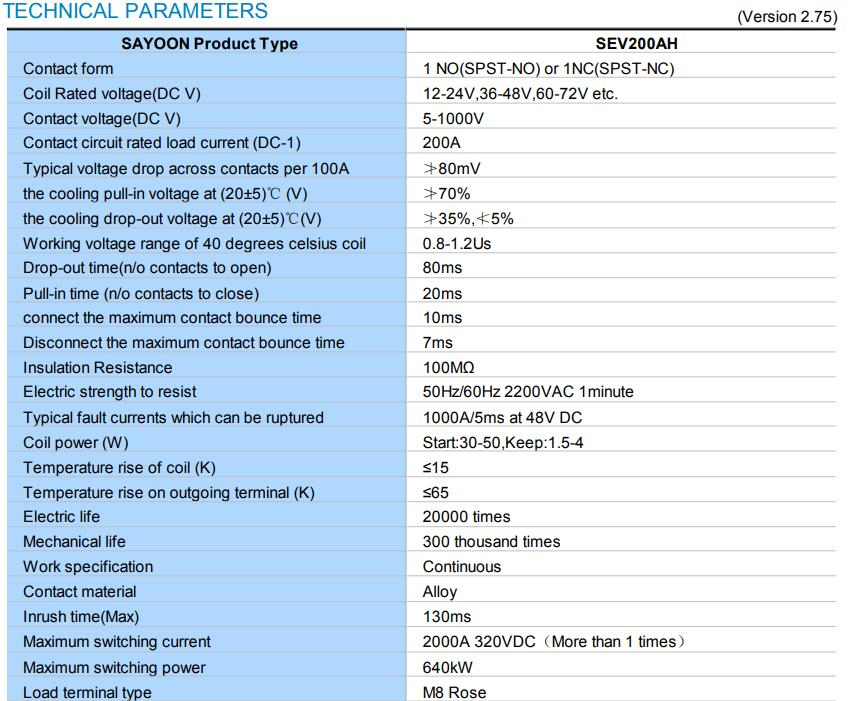Click 'Typical voltage drop across contacts per 100A'
Viewport: 853px width, 701px height.
pyautogui.click(x=186, y=169)
